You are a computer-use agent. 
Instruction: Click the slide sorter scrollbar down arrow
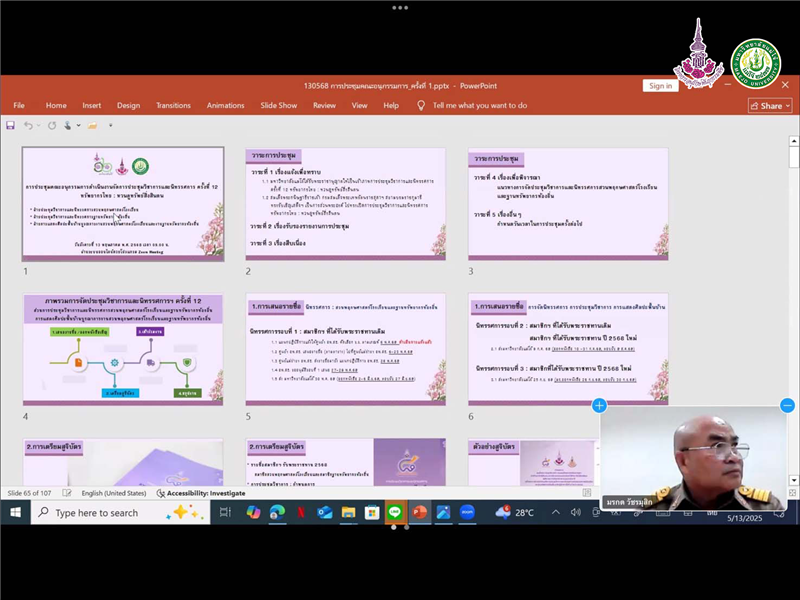(x=793, y=480)
